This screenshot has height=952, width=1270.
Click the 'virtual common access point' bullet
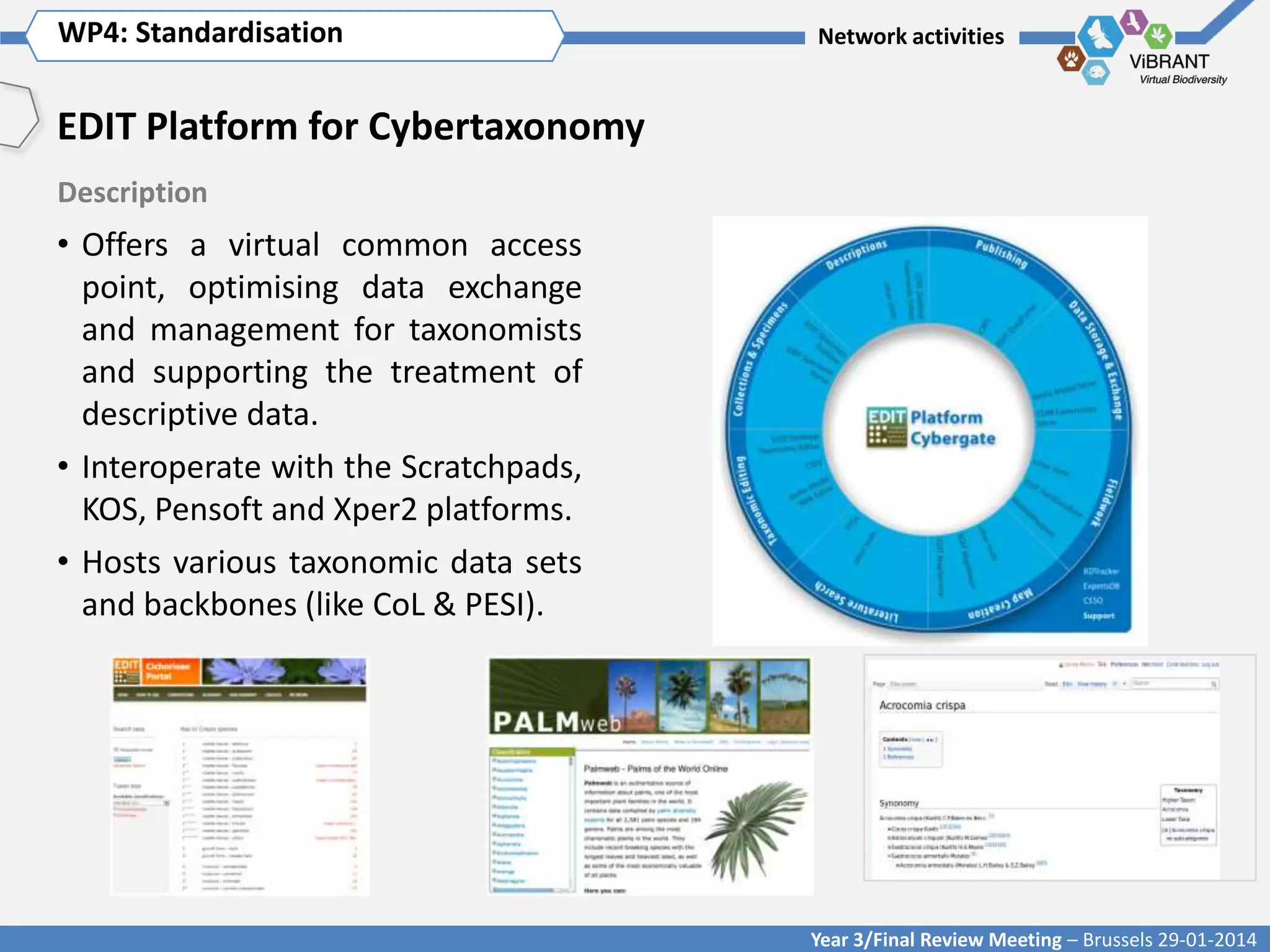[332, 329]
